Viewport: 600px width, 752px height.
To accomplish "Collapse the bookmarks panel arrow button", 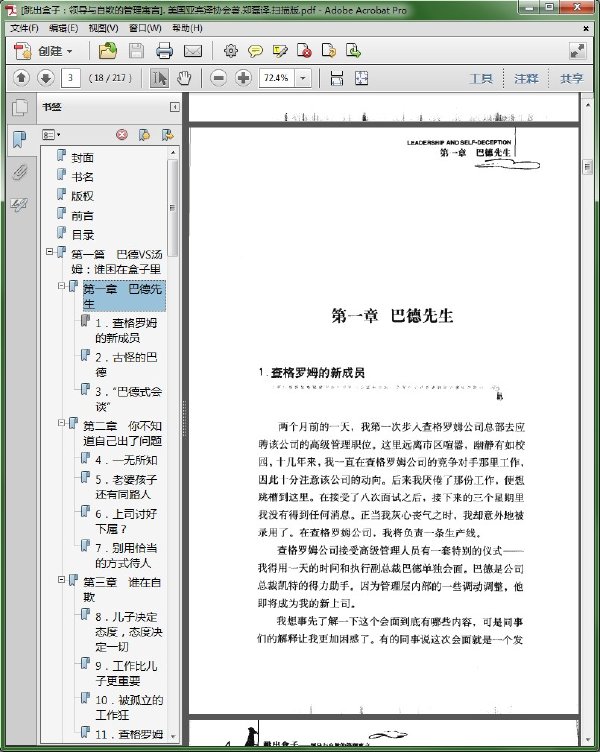I will tap(175, 107).
